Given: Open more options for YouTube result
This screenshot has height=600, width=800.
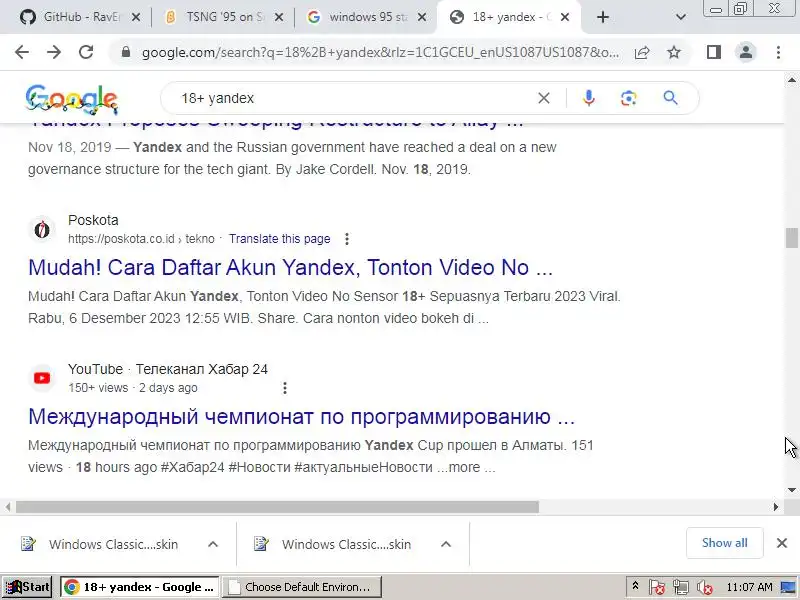Looking at the screenshot, I should click(x=285, y=388).
